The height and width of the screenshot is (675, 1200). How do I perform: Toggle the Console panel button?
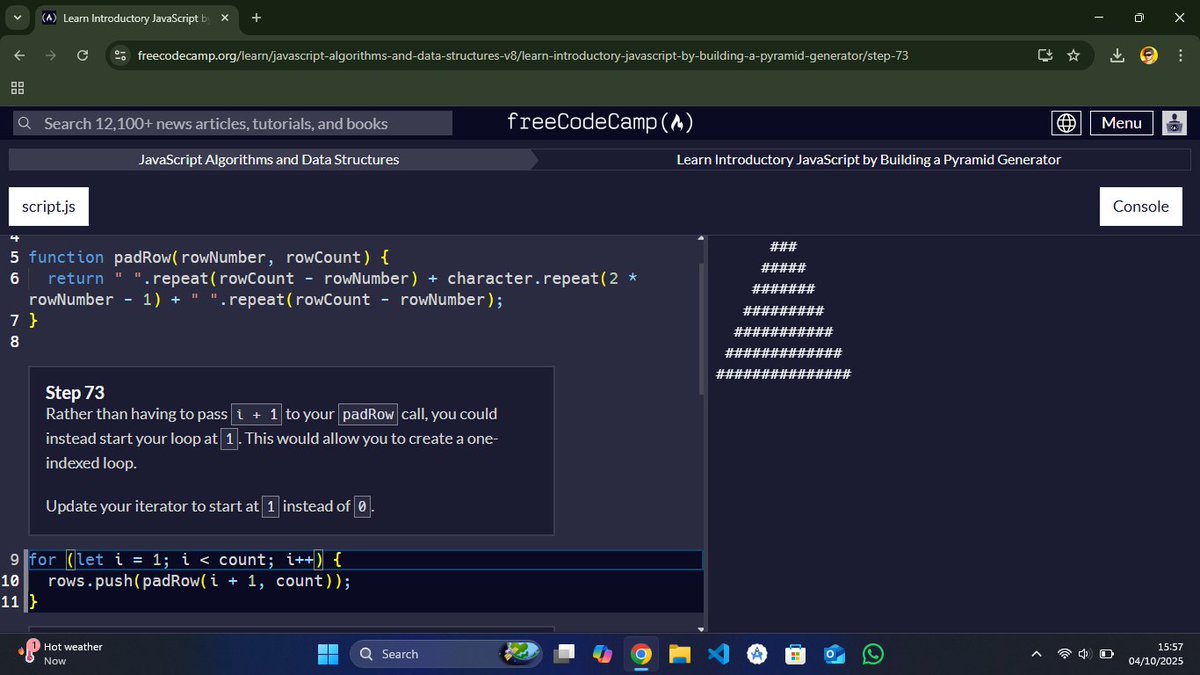[x=1140, y=206]
